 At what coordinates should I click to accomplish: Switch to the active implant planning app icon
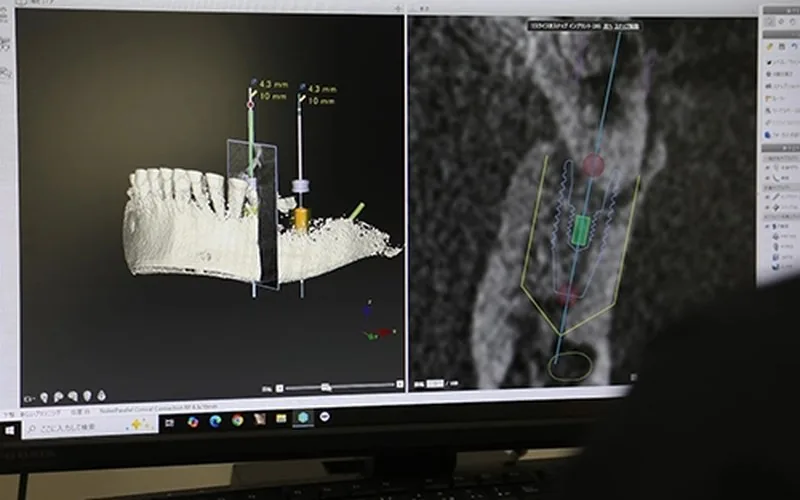pos(303,418)
